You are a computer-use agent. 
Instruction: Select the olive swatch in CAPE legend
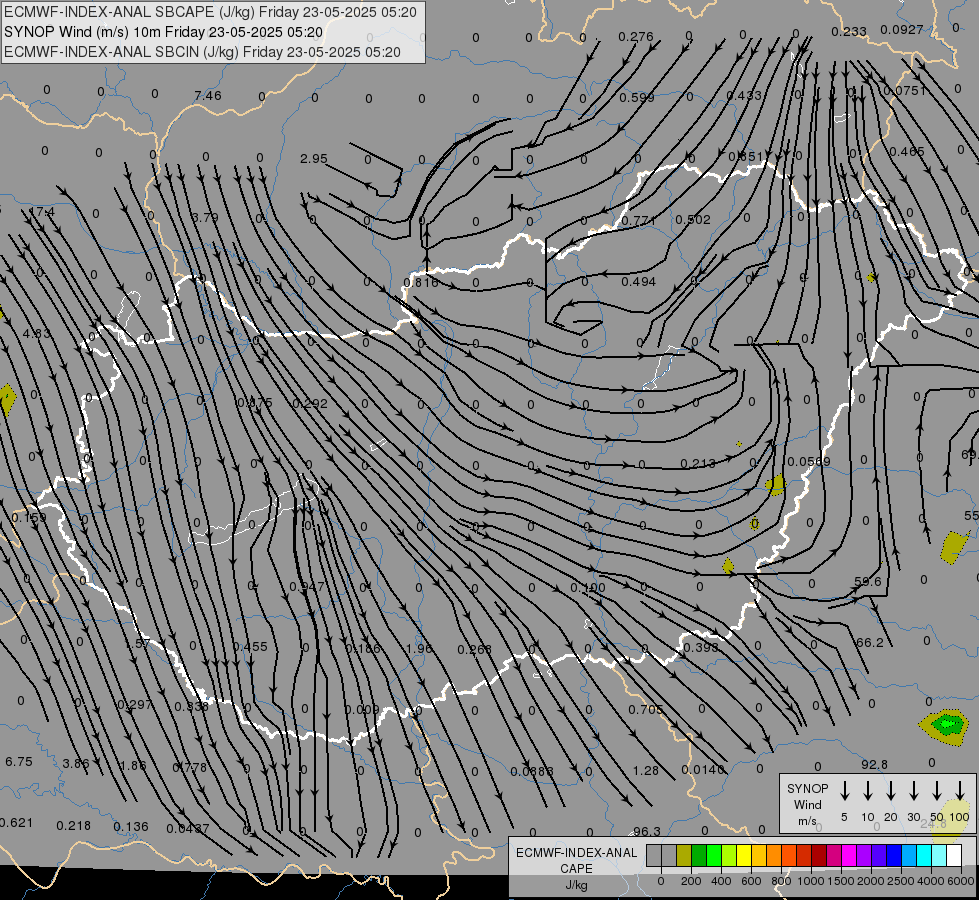coord(684,855)
